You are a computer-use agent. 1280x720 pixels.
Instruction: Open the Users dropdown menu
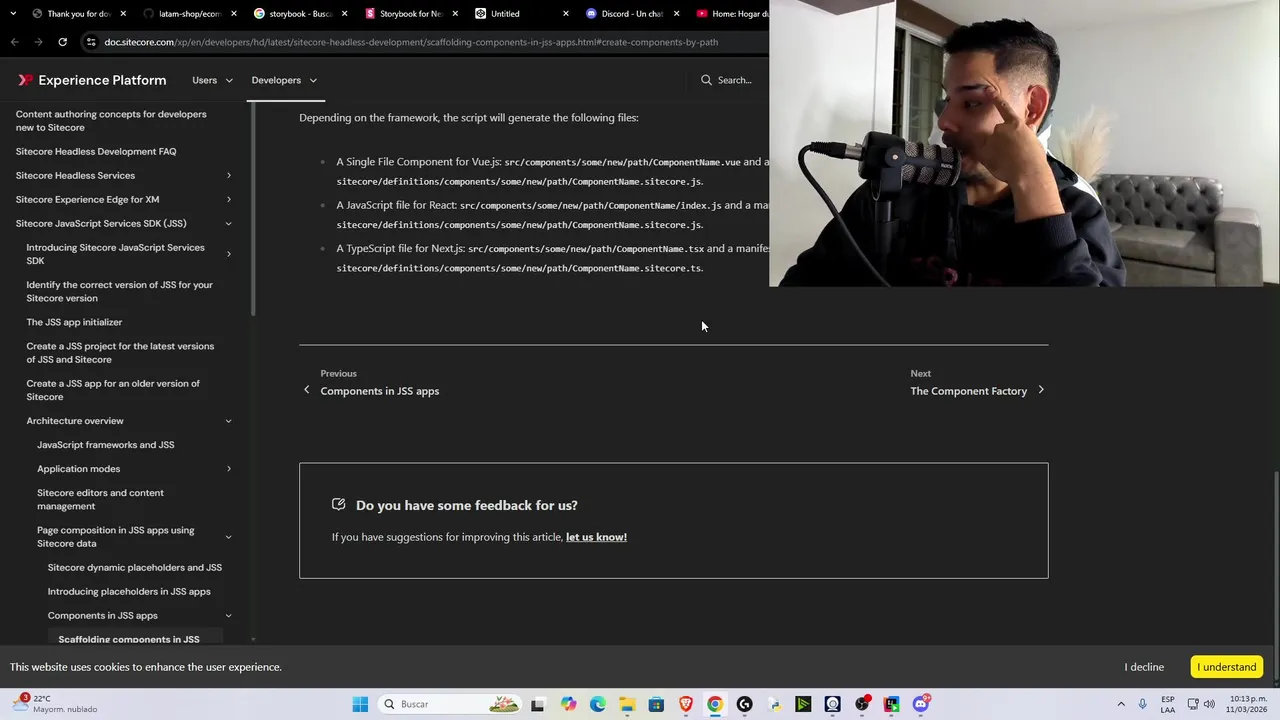click(x=212, y=80)
